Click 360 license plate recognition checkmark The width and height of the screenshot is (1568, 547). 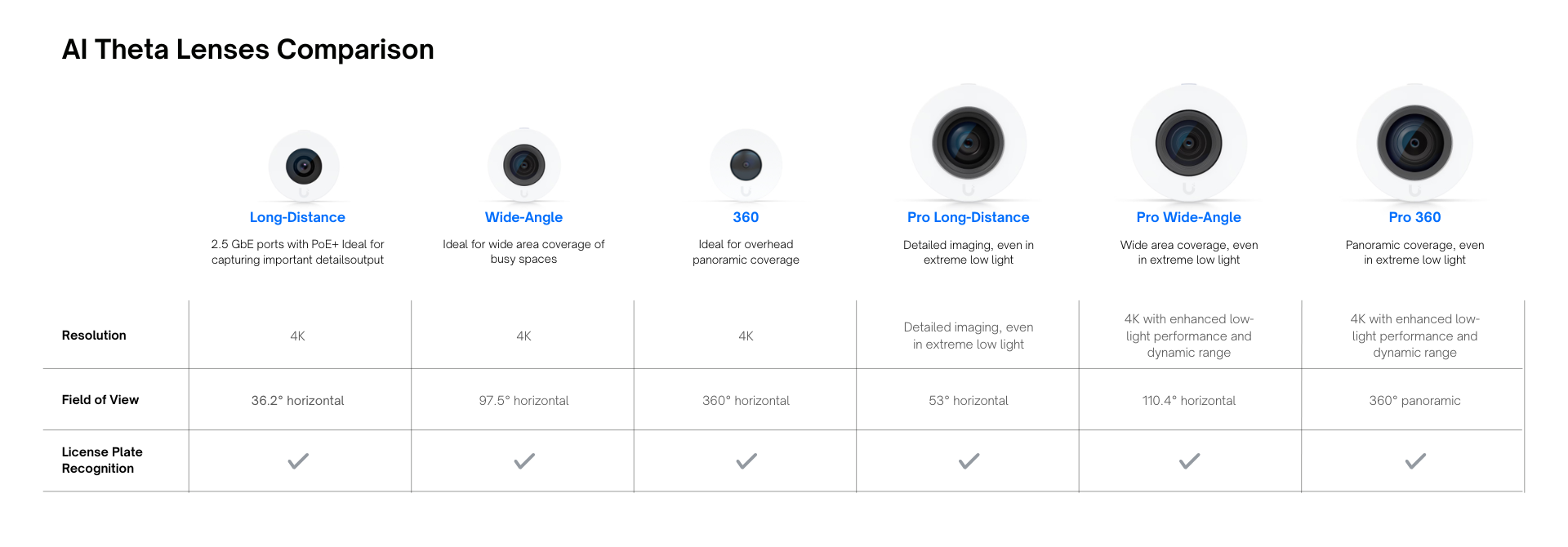746,461
